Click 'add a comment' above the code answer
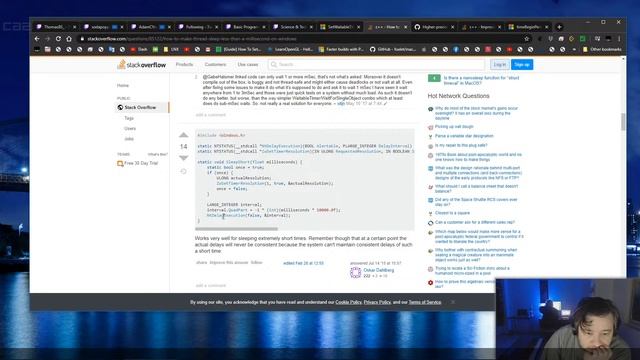This screenshot has height=360, width=640. pos(211,115)
